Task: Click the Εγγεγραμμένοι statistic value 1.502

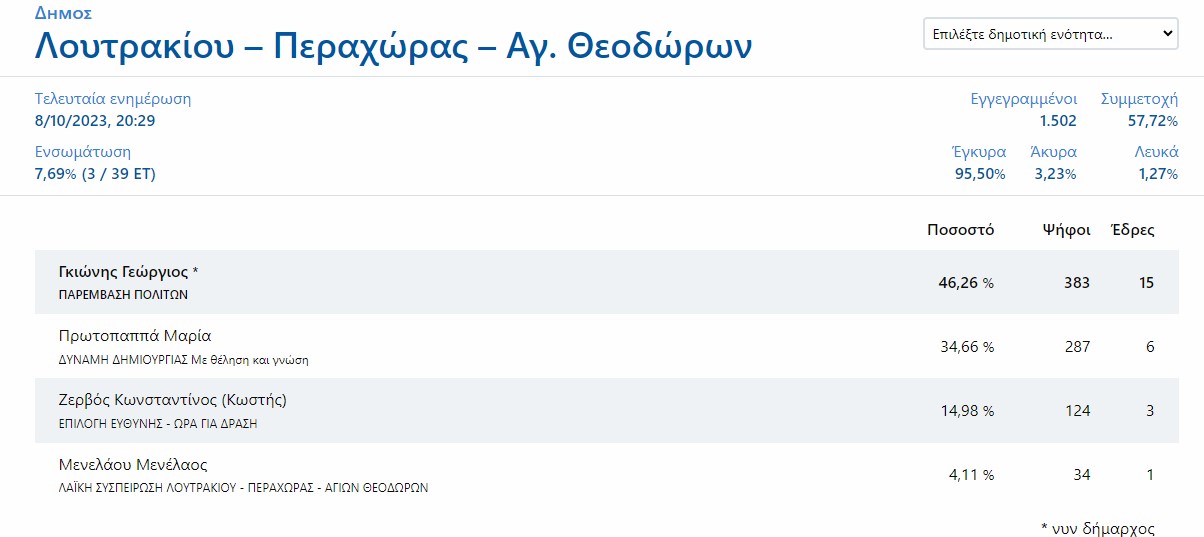Action: (x=1058, y=121)
